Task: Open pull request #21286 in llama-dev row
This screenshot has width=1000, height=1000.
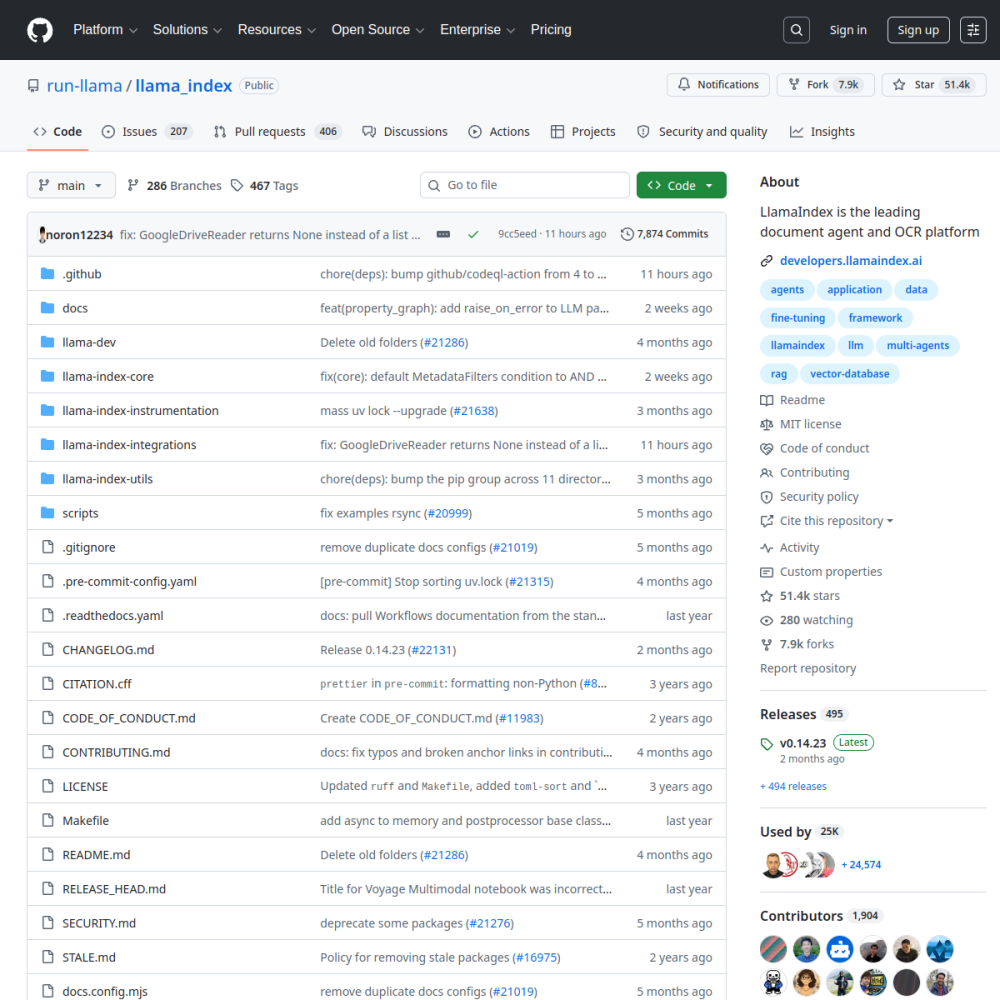Action: point(445,342)
